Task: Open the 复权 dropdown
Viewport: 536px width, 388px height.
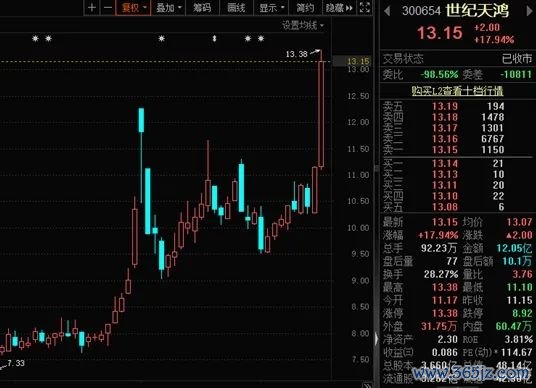Action: (134, 8)
